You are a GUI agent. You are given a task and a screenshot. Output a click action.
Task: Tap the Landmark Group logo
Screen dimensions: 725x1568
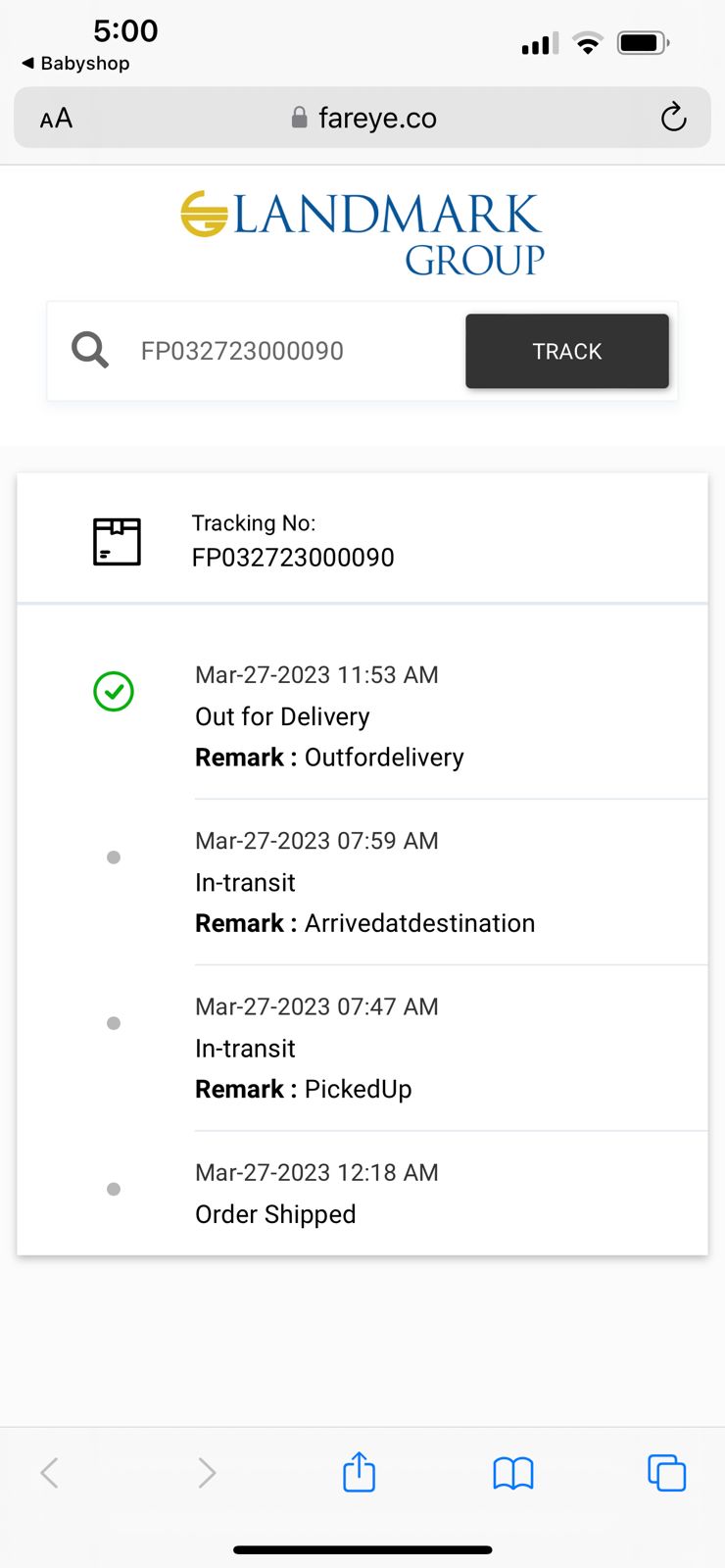(x=362, y=233)
